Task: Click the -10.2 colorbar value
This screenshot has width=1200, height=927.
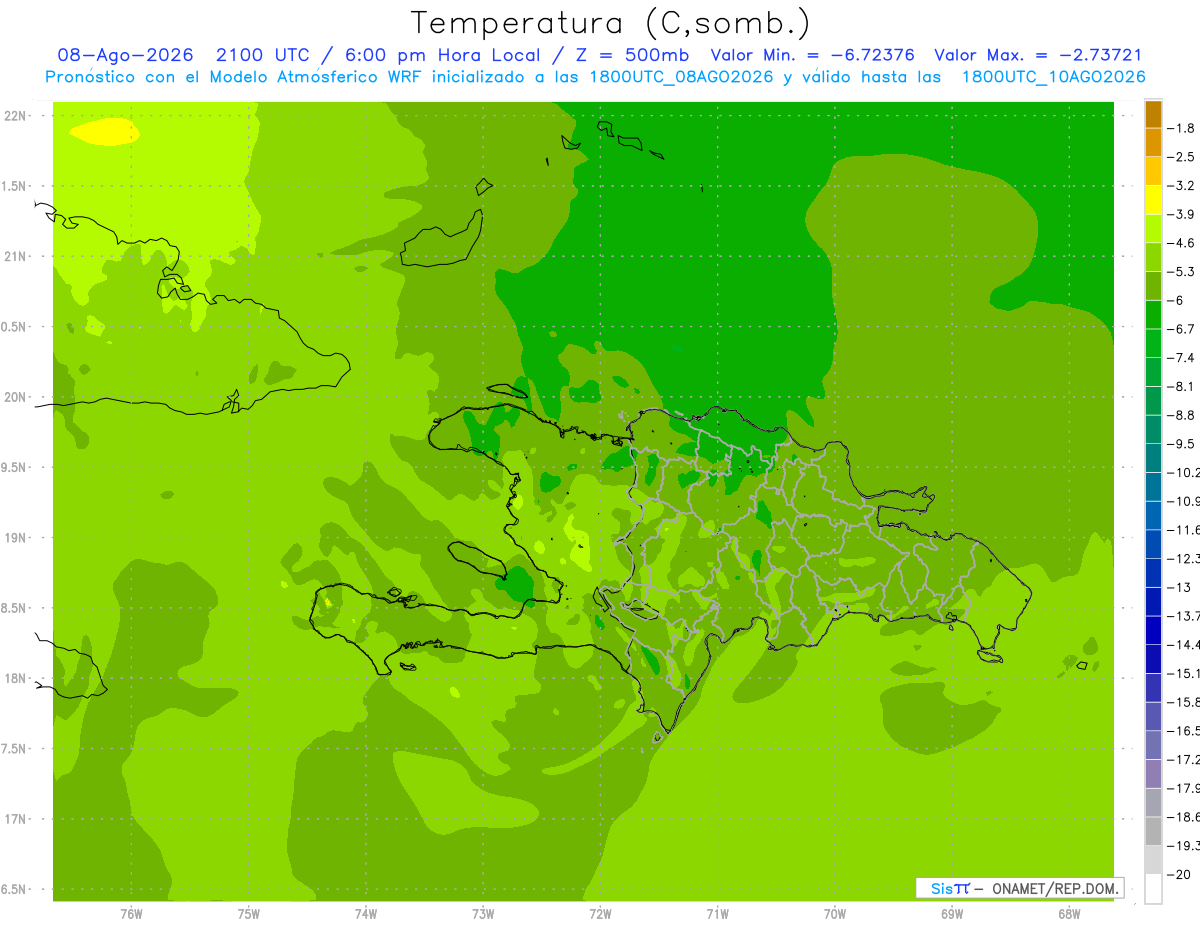Action: [x=1184, y=472]
